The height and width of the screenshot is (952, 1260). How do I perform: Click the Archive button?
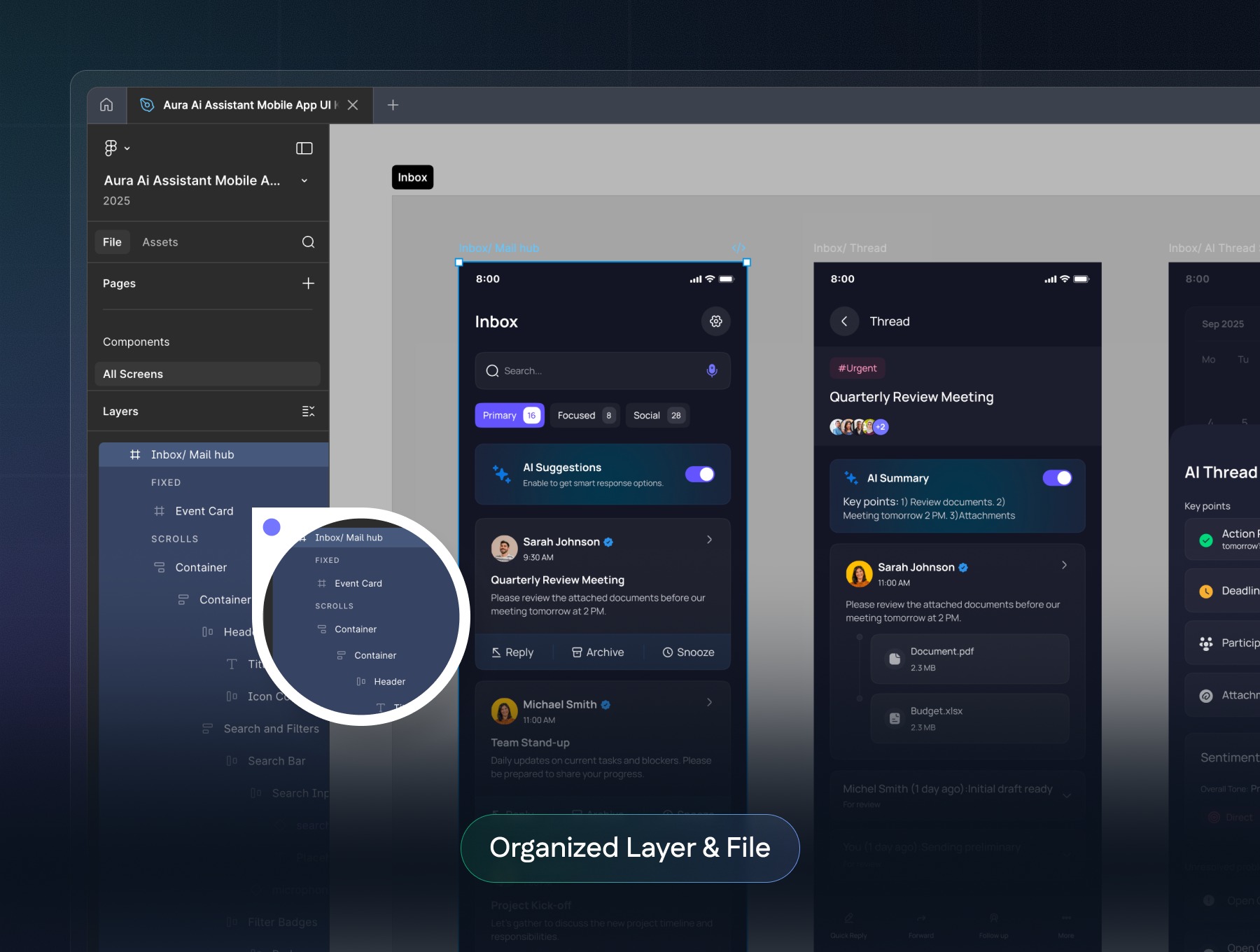tap(598, 652)
